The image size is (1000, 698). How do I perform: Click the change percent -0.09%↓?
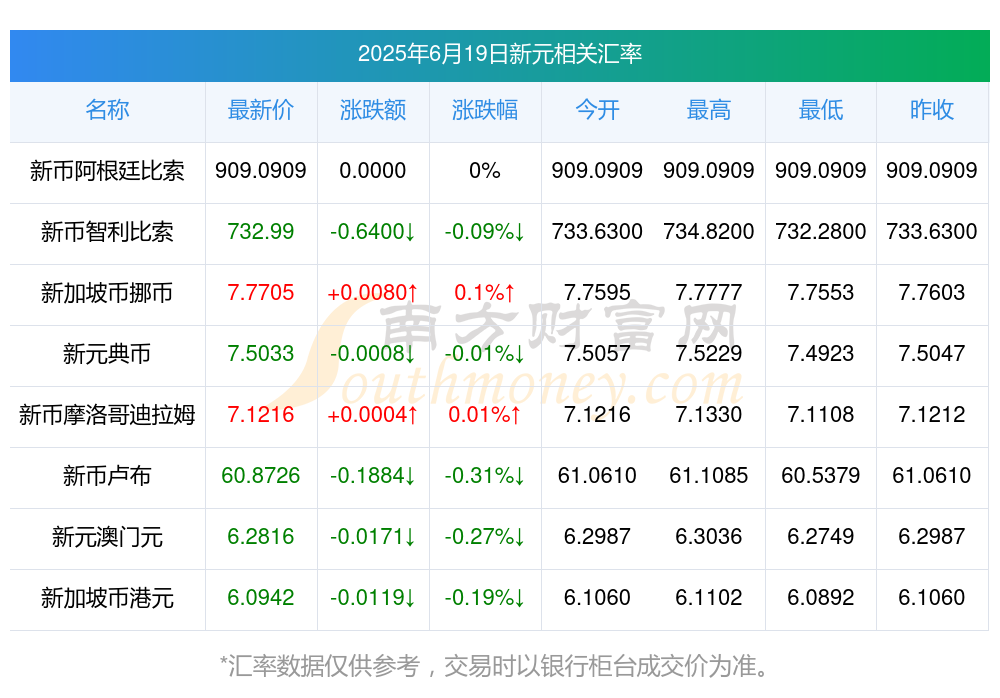(485, 231)
